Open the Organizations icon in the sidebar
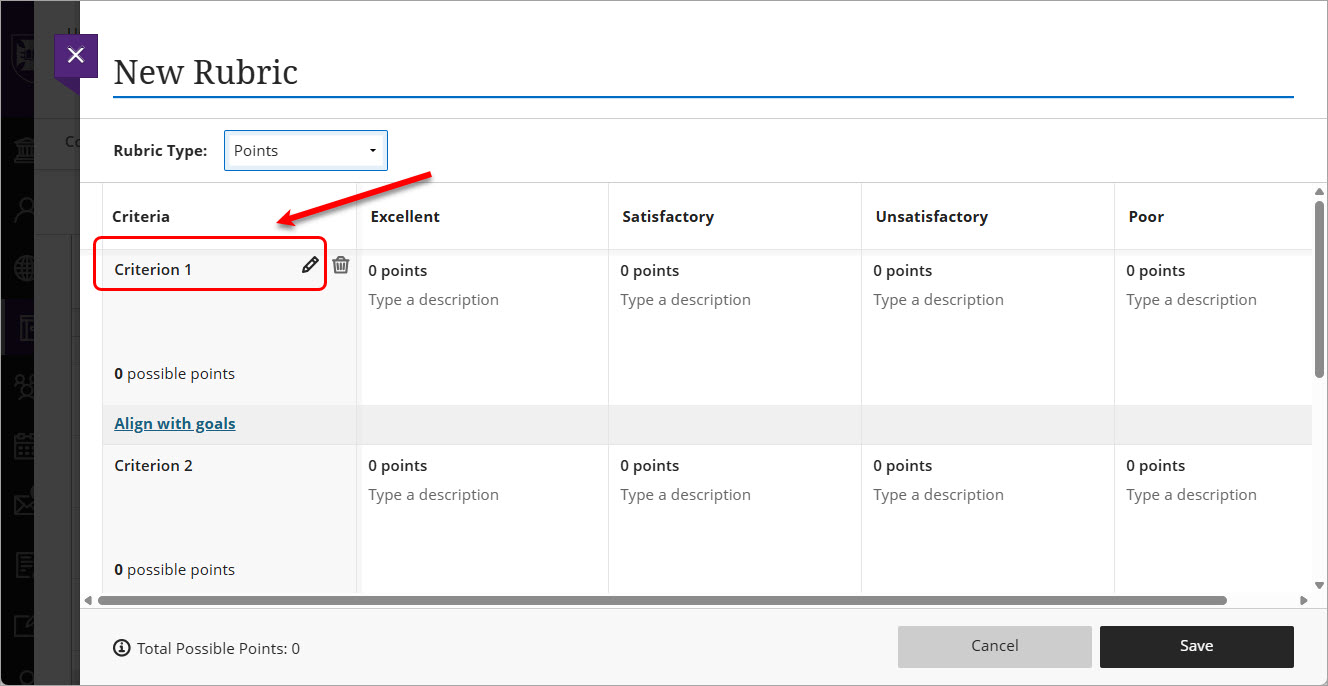The width and height of the screenshot is (1328, 686). pos(22,386)
